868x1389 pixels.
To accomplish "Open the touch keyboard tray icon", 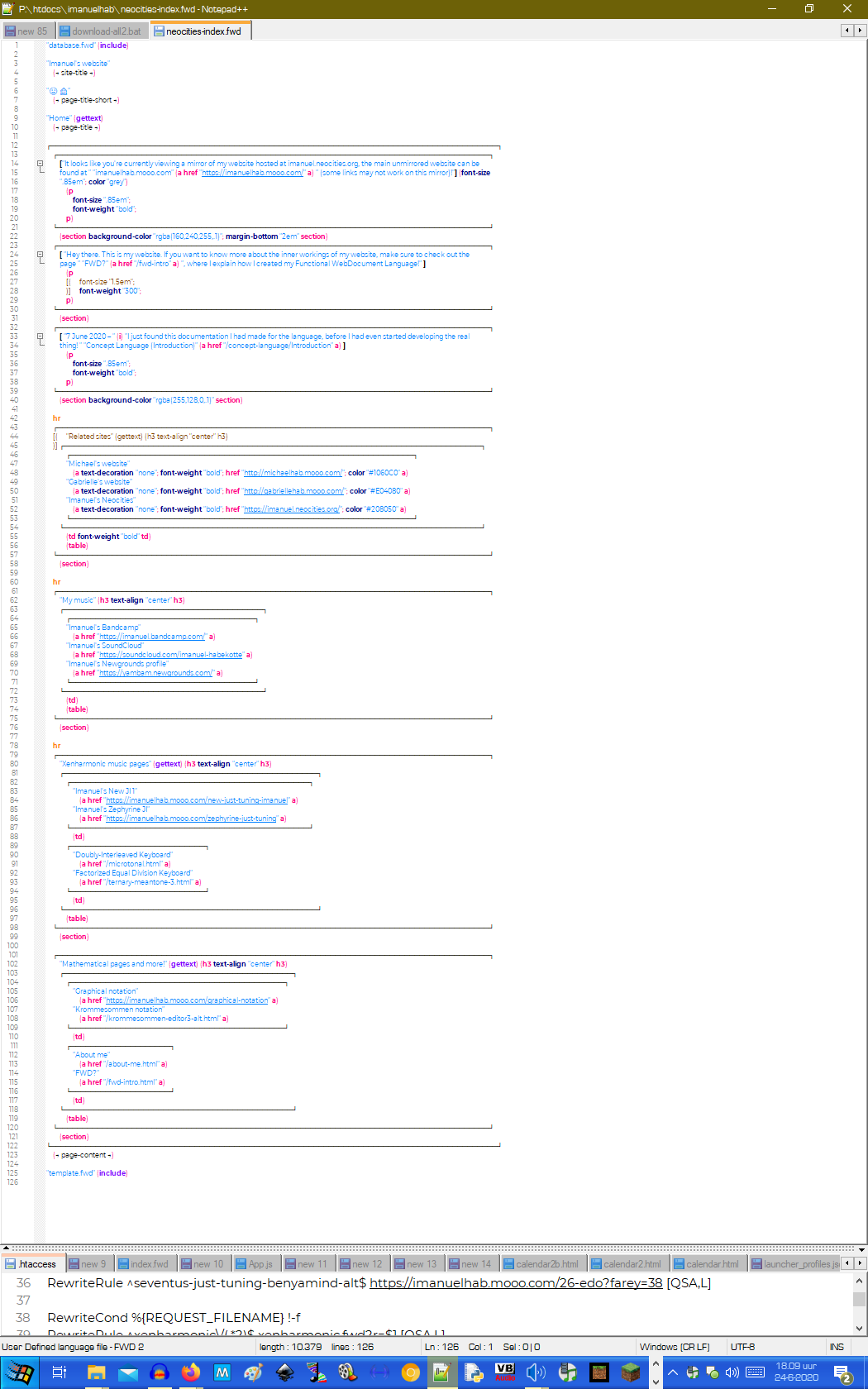I will 755,1372.
